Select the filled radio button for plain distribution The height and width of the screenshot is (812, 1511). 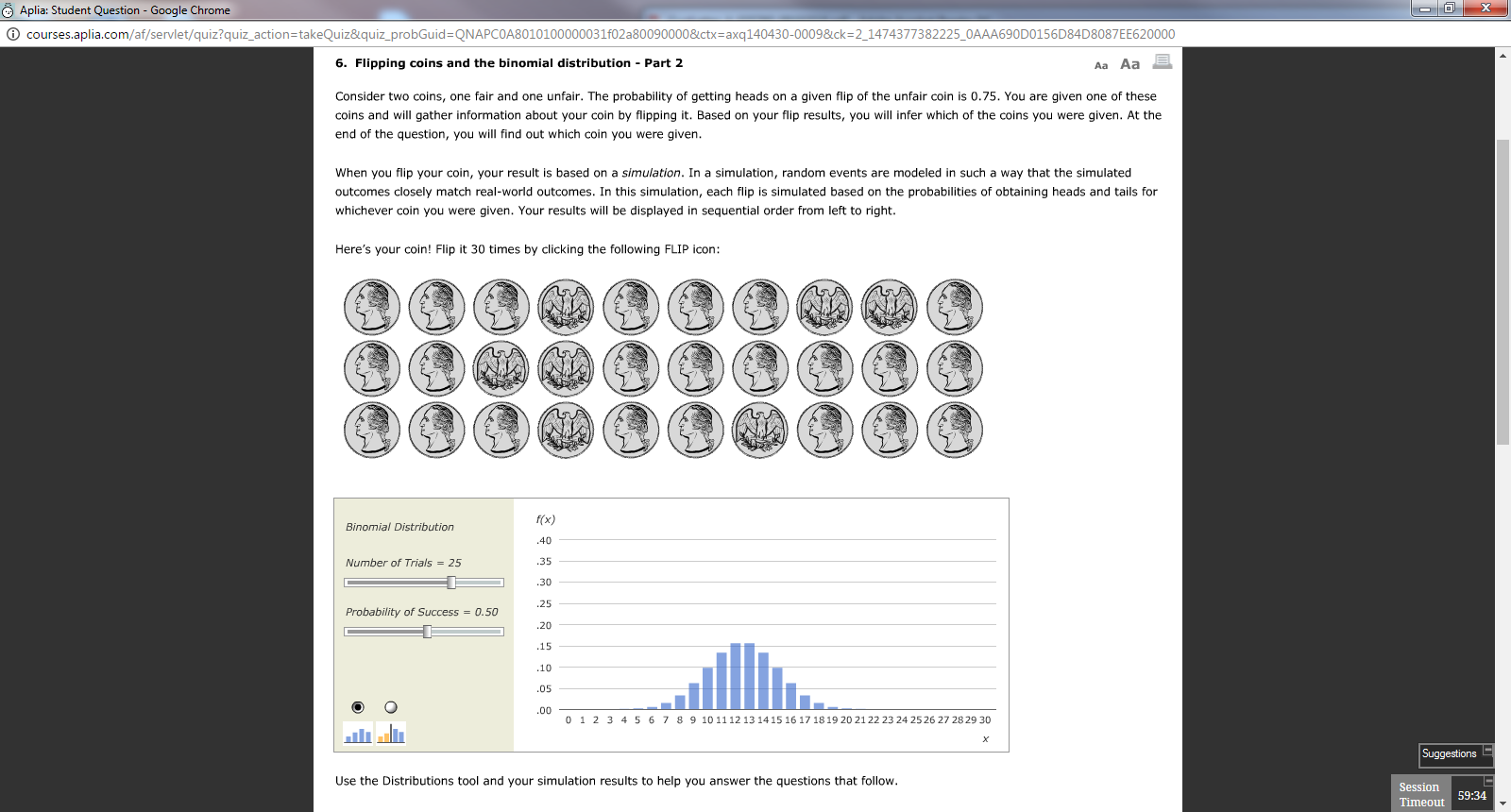tap(358, 707)
